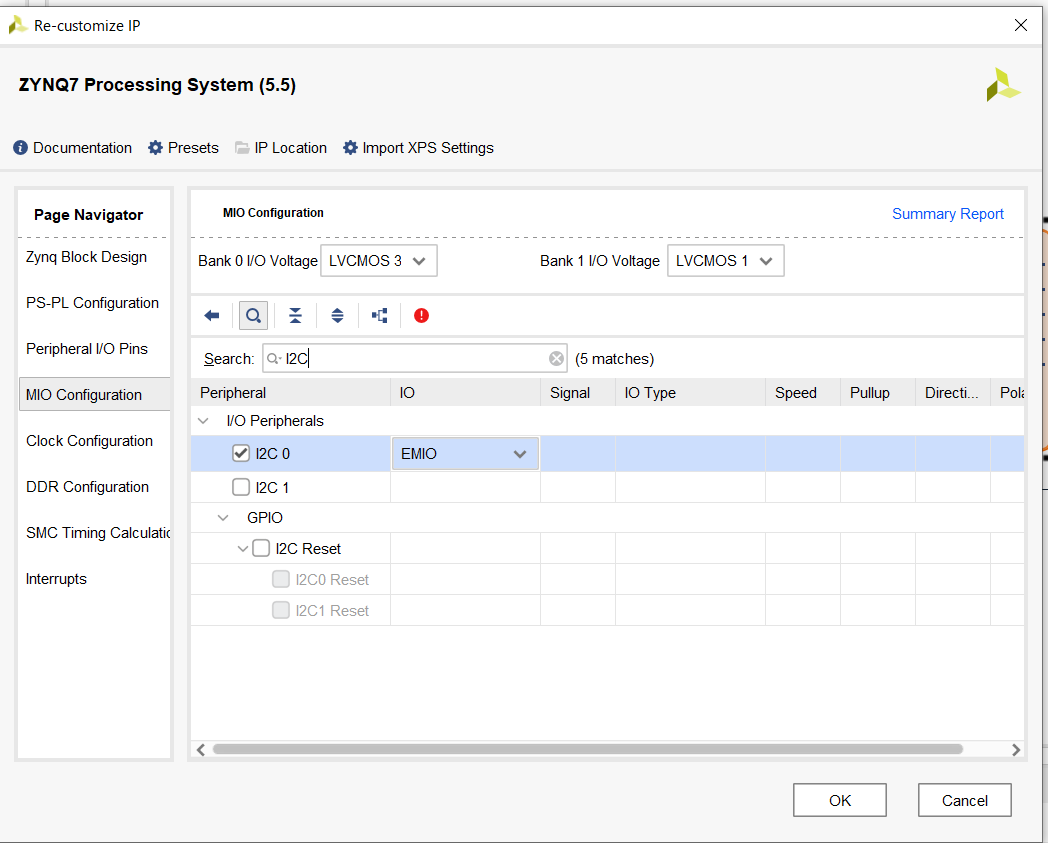Open the Zynq Block Design page

click(86, 257)
